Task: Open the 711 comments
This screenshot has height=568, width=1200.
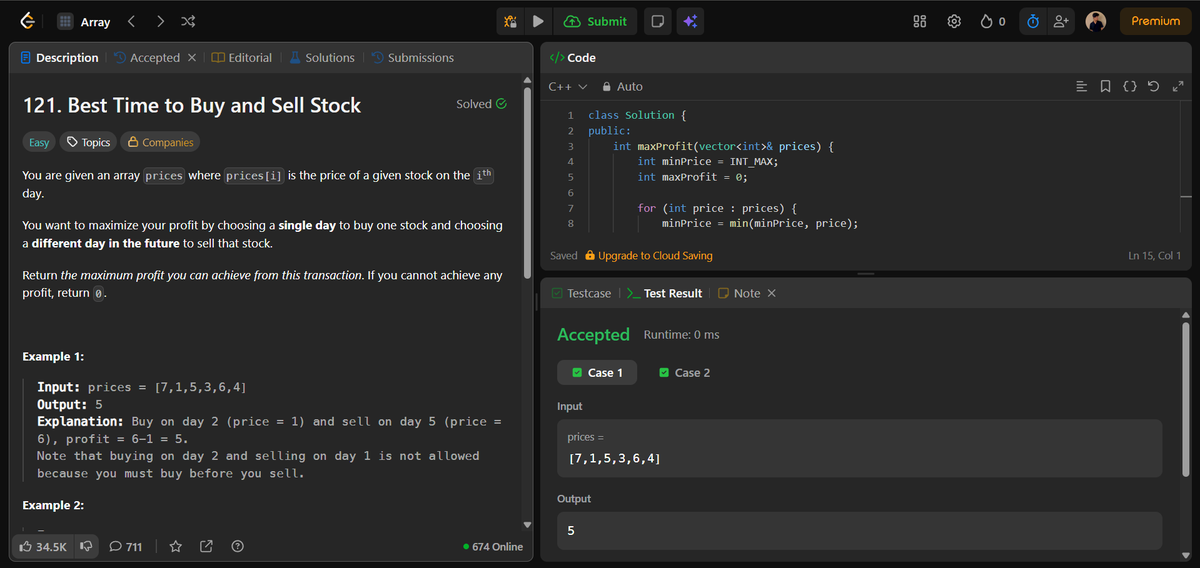Action: click(x=125, y=547)
